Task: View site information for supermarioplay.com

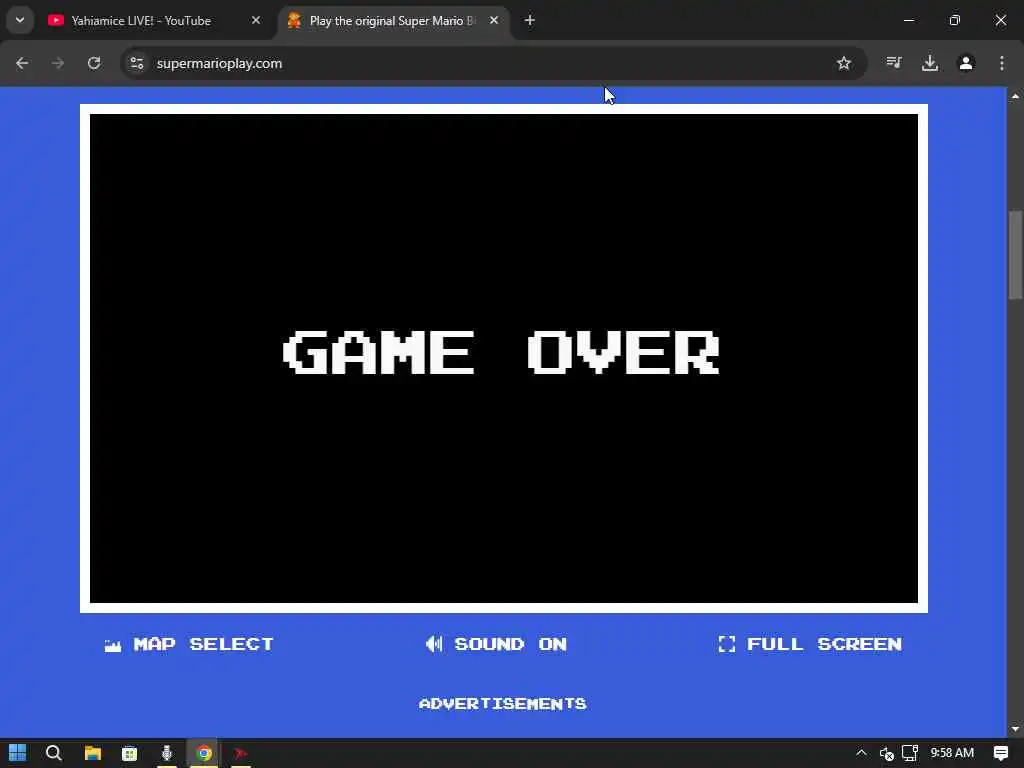Action: click(x=136, y=63)
